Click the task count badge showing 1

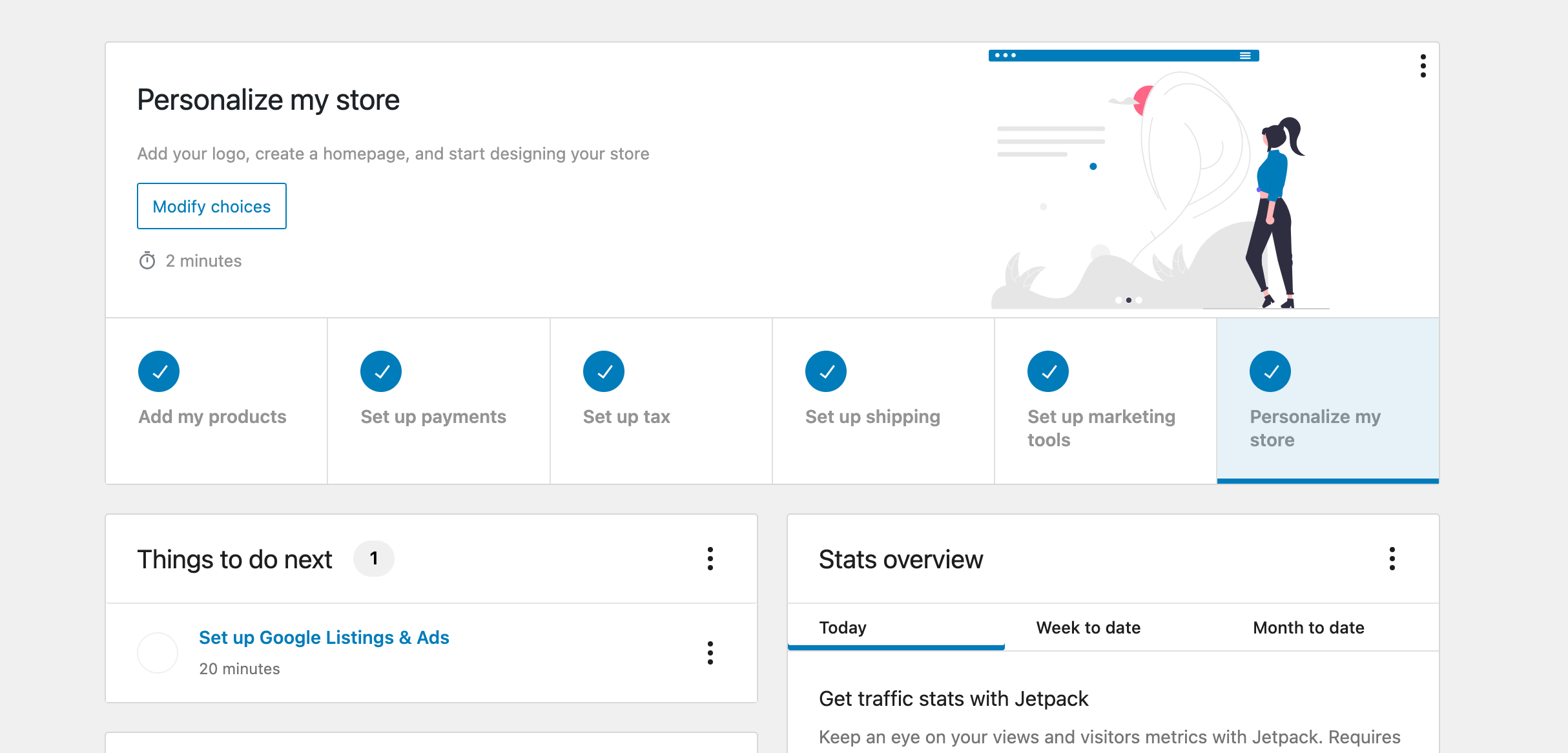tap(374, 559)
